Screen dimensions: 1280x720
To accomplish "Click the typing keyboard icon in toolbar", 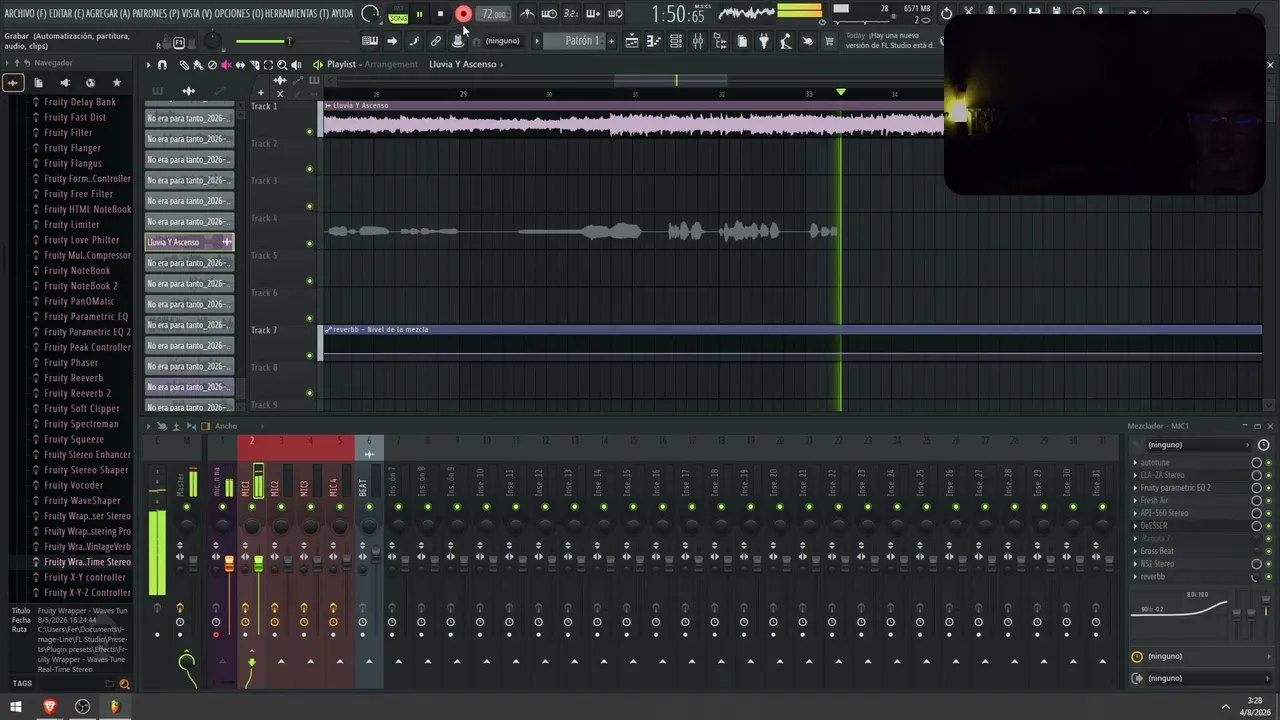I will (370, 41).
